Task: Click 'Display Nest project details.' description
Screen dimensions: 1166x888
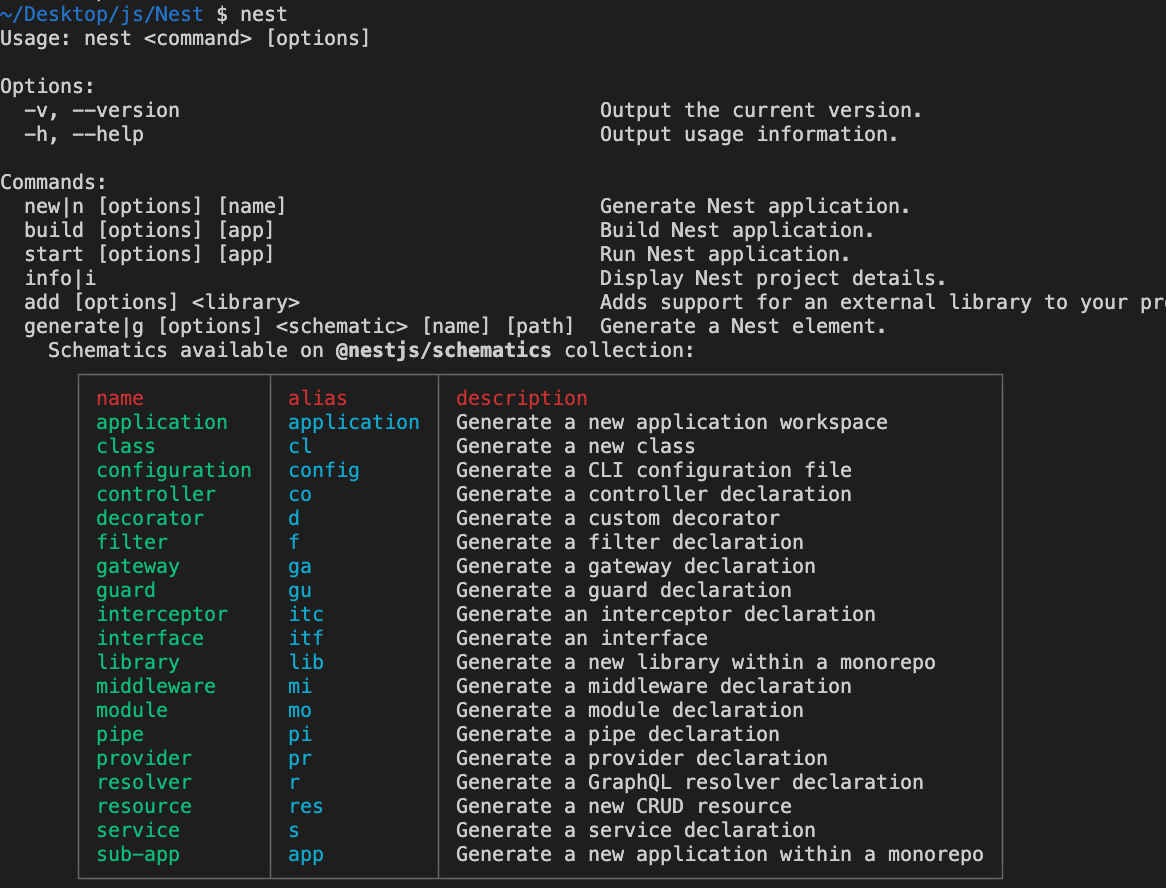Action: [x=773, y=278]
